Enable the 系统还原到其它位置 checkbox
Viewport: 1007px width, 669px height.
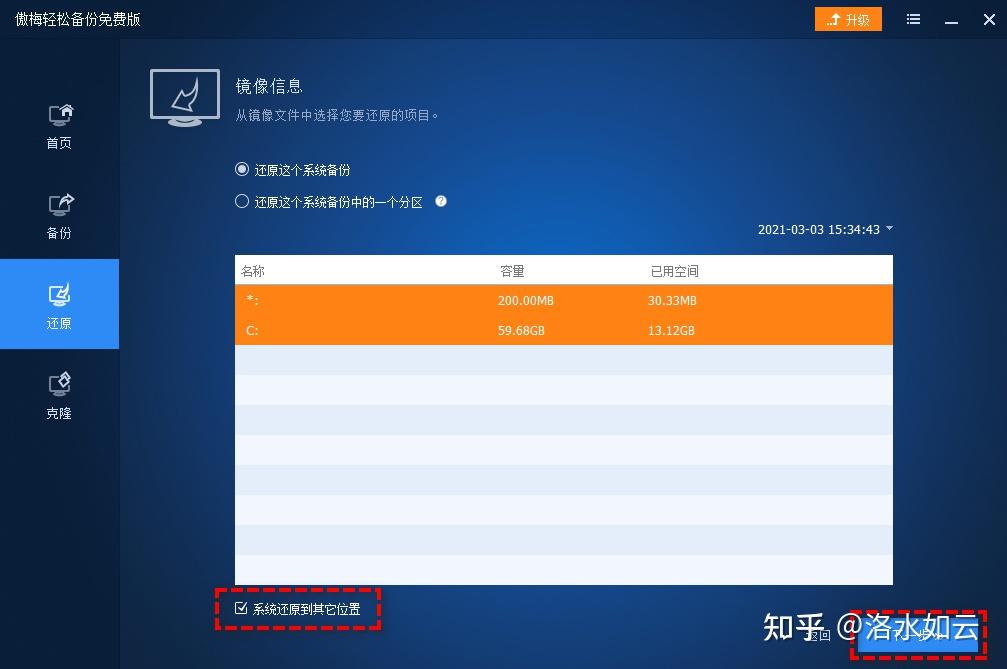(x=241, y=606)
